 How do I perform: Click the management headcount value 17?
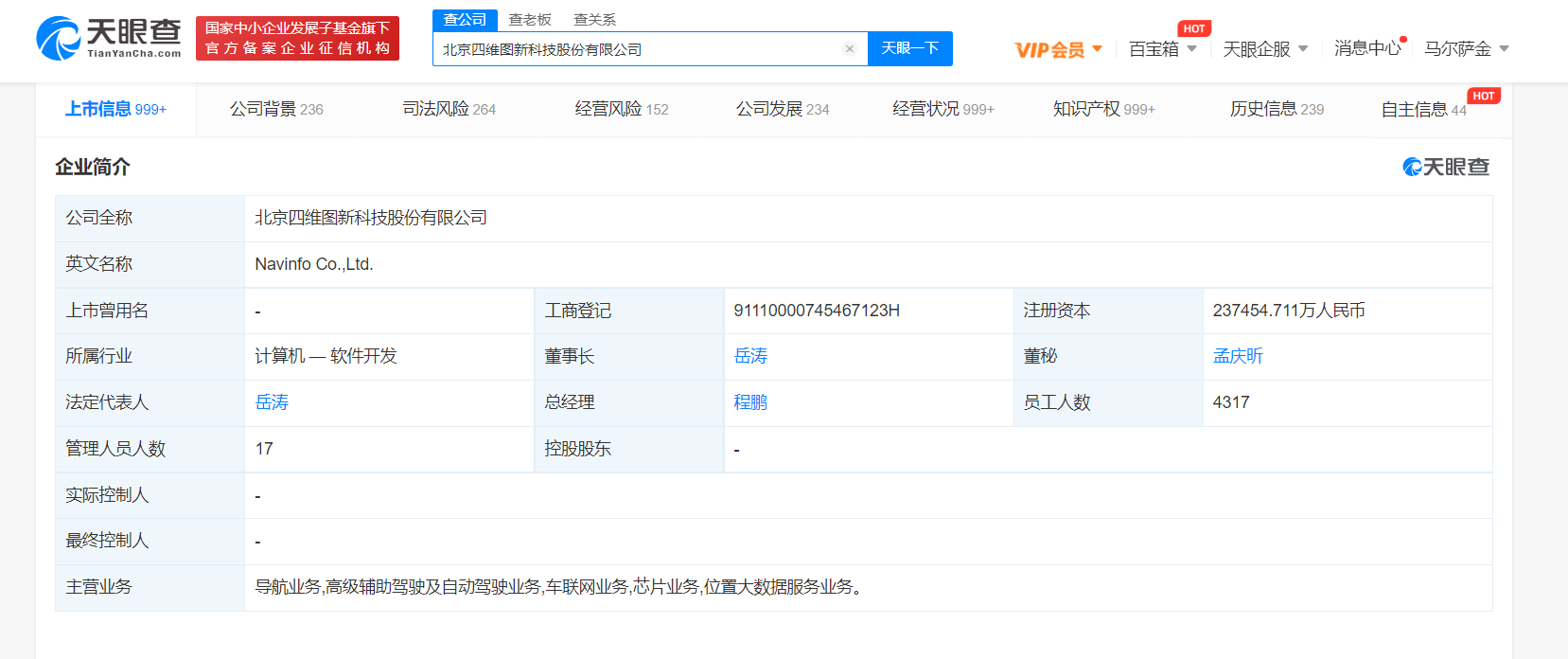point(264,449)
